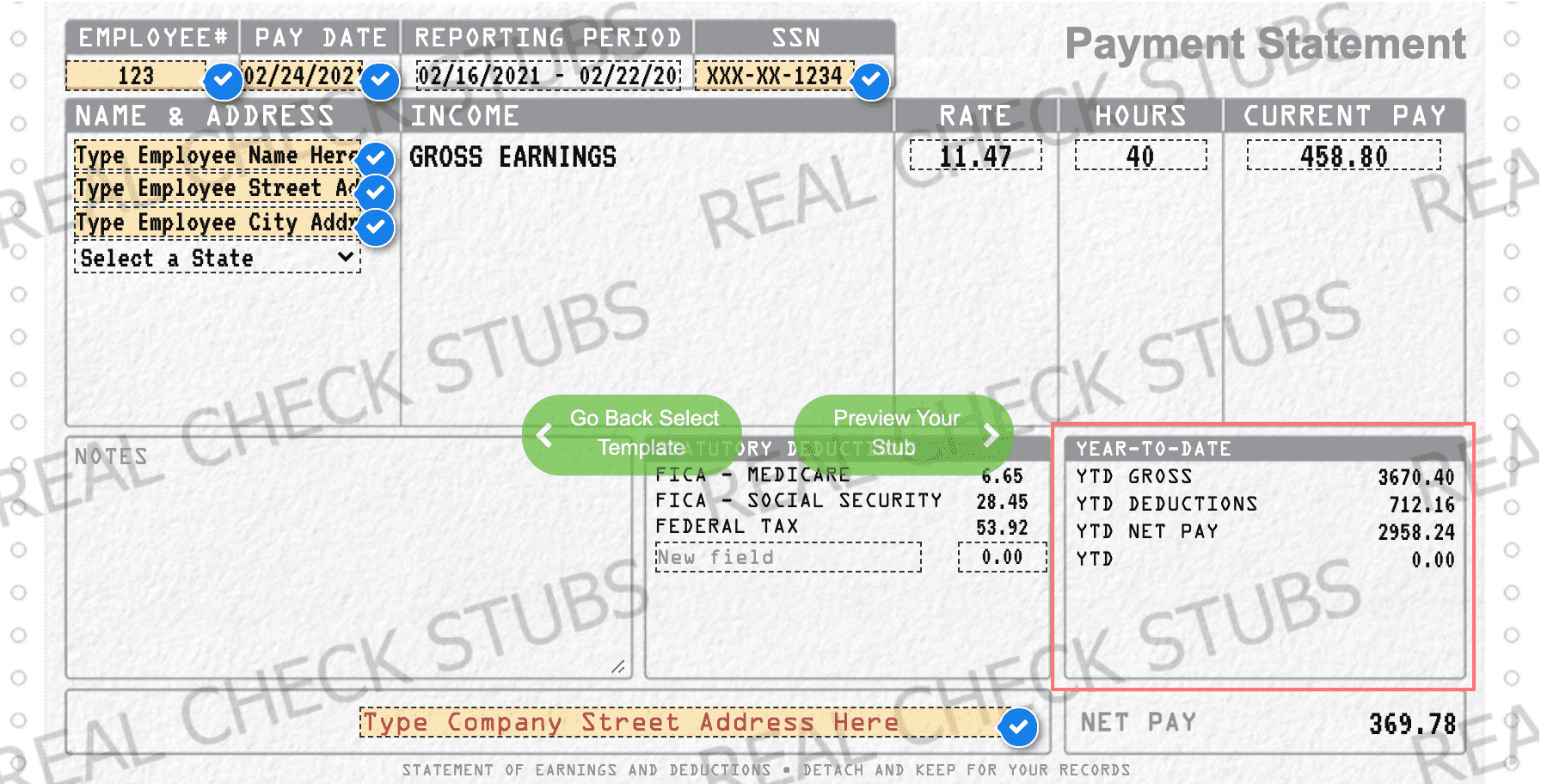Click the Federal Tax amount 53.92
1541x784 pixels.
[x=1003, y=528]
